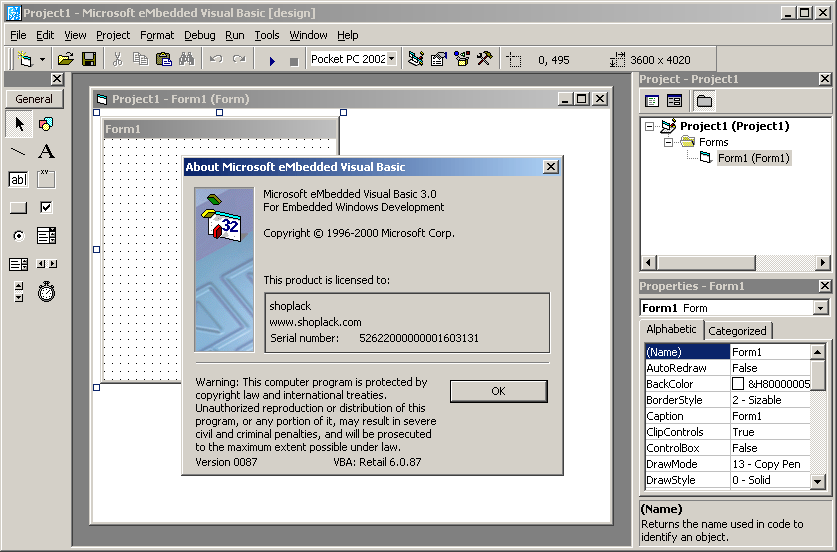This screenshot has width=837, height=552.
Task: Select the Line tool in toolbox
Action: point(19,152)
